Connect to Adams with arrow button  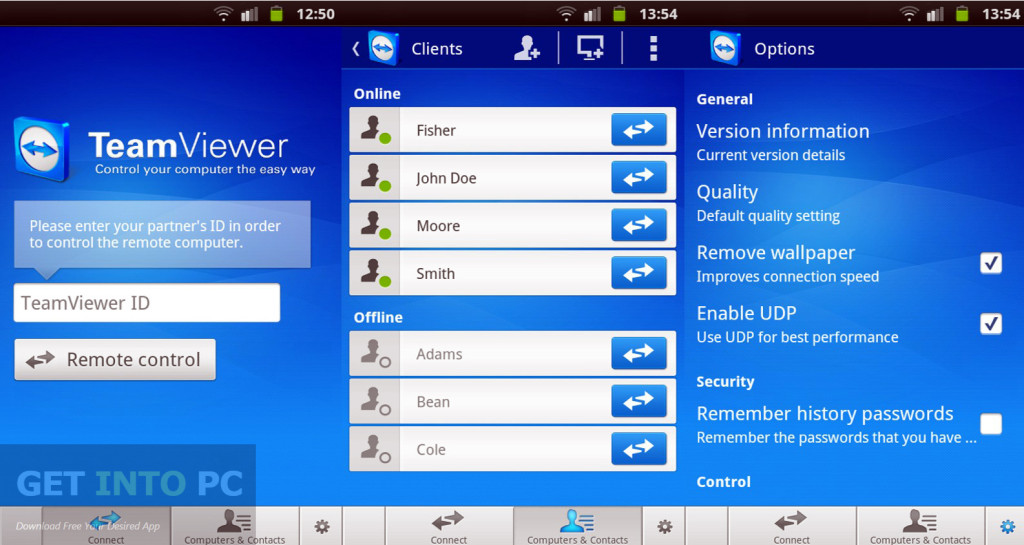pos(639,353)
